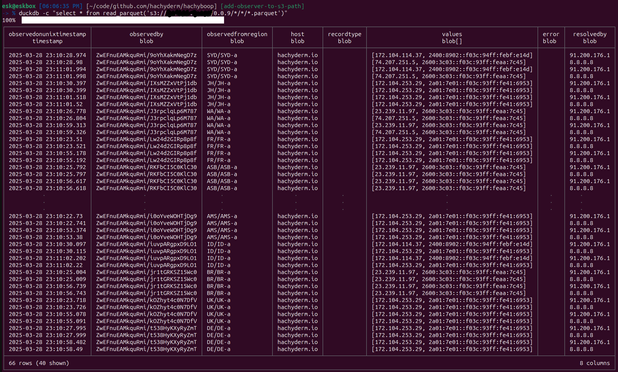Screen dimensions: 618x372
Task: Click timestamp "2025-03-28 23:10:27.995"
Action: tap(47, 328)
